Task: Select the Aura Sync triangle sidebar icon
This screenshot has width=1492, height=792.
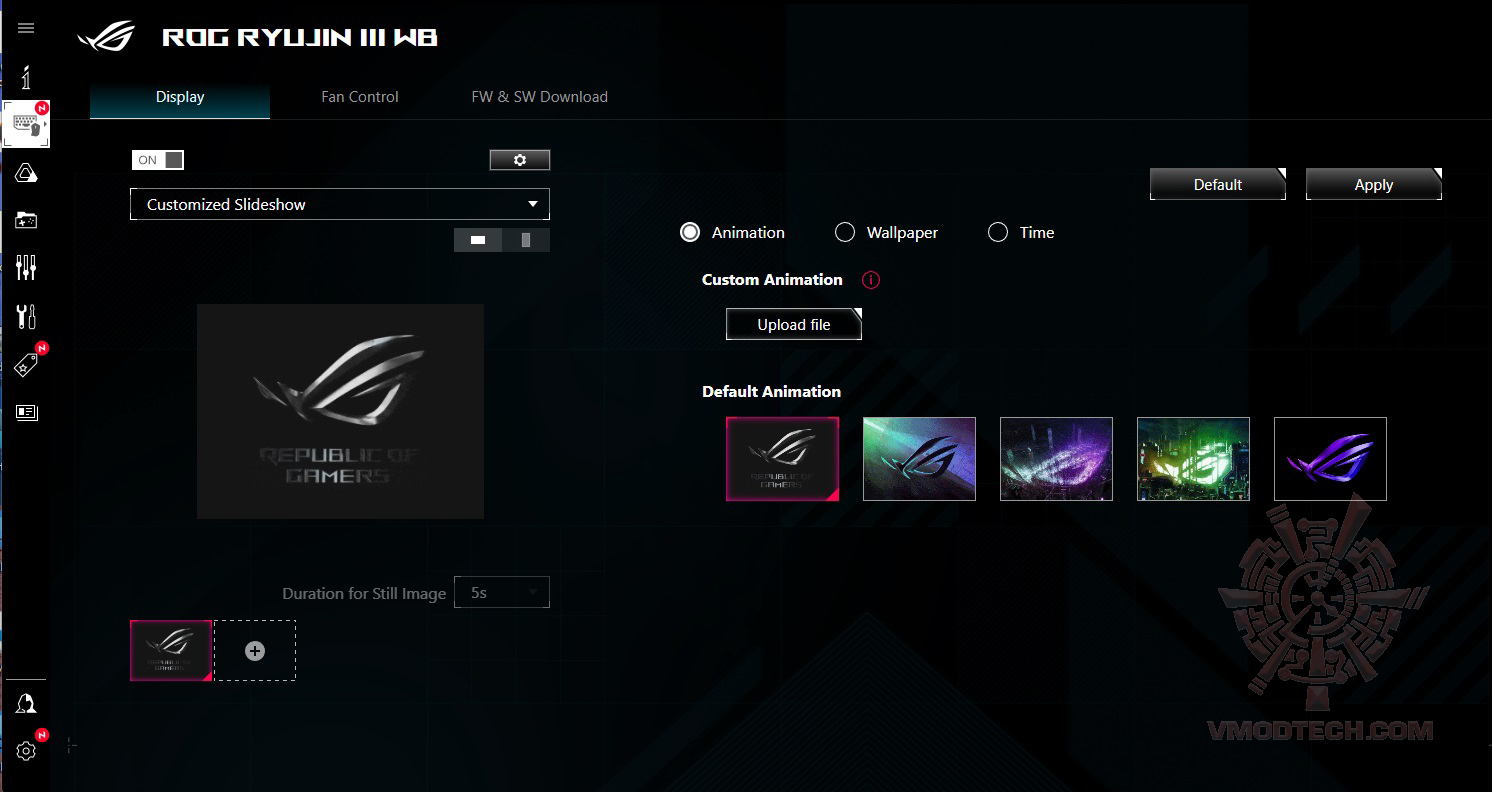Action: coord(27,173)
